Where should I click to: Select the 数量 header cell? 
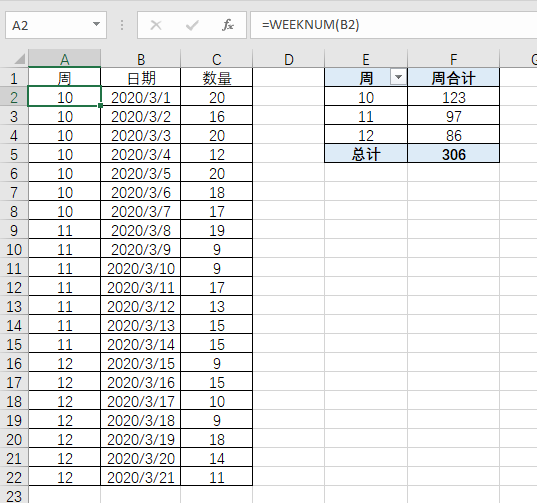[216, 78]
